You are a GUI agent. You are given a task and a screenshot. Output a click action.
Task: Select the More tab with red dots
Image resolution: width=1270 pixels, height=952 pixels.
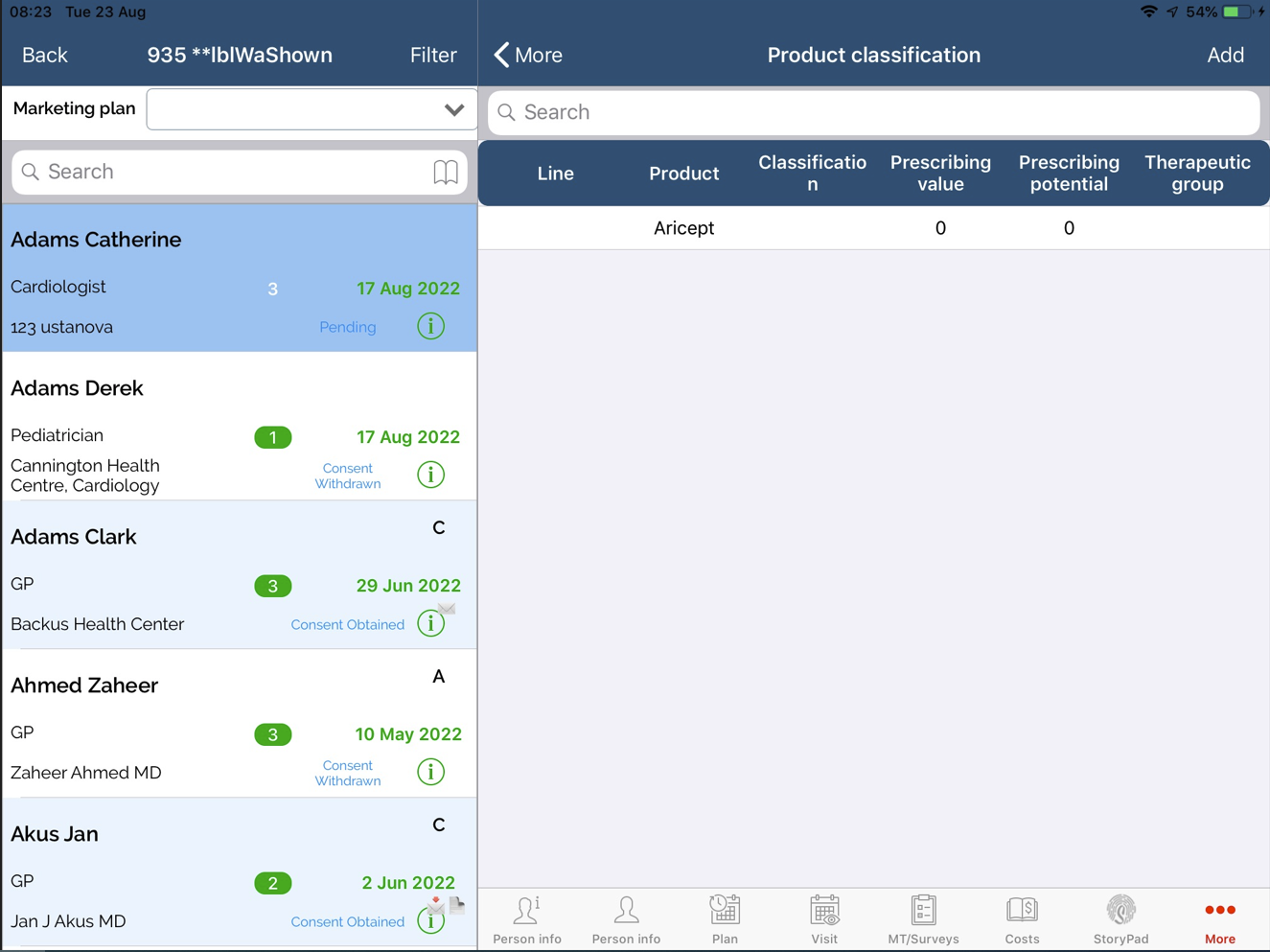tap(1219, 919)
